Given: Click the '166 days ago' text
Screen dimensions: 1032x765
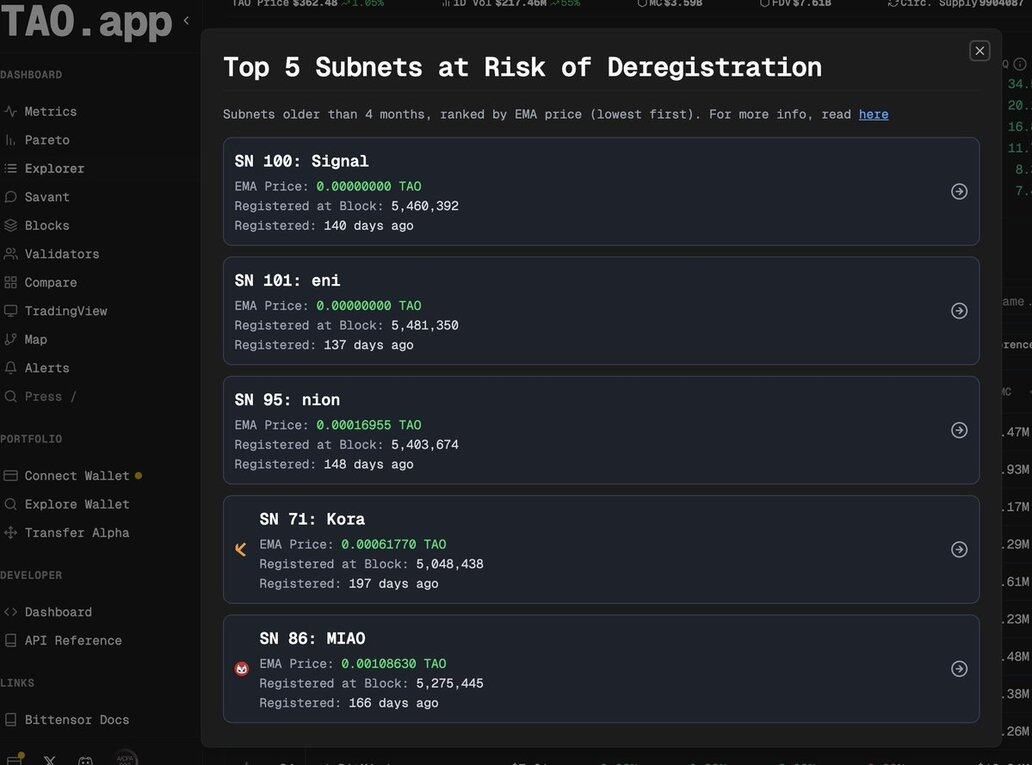Looking at the screenshot, I should tap(394, 703).
